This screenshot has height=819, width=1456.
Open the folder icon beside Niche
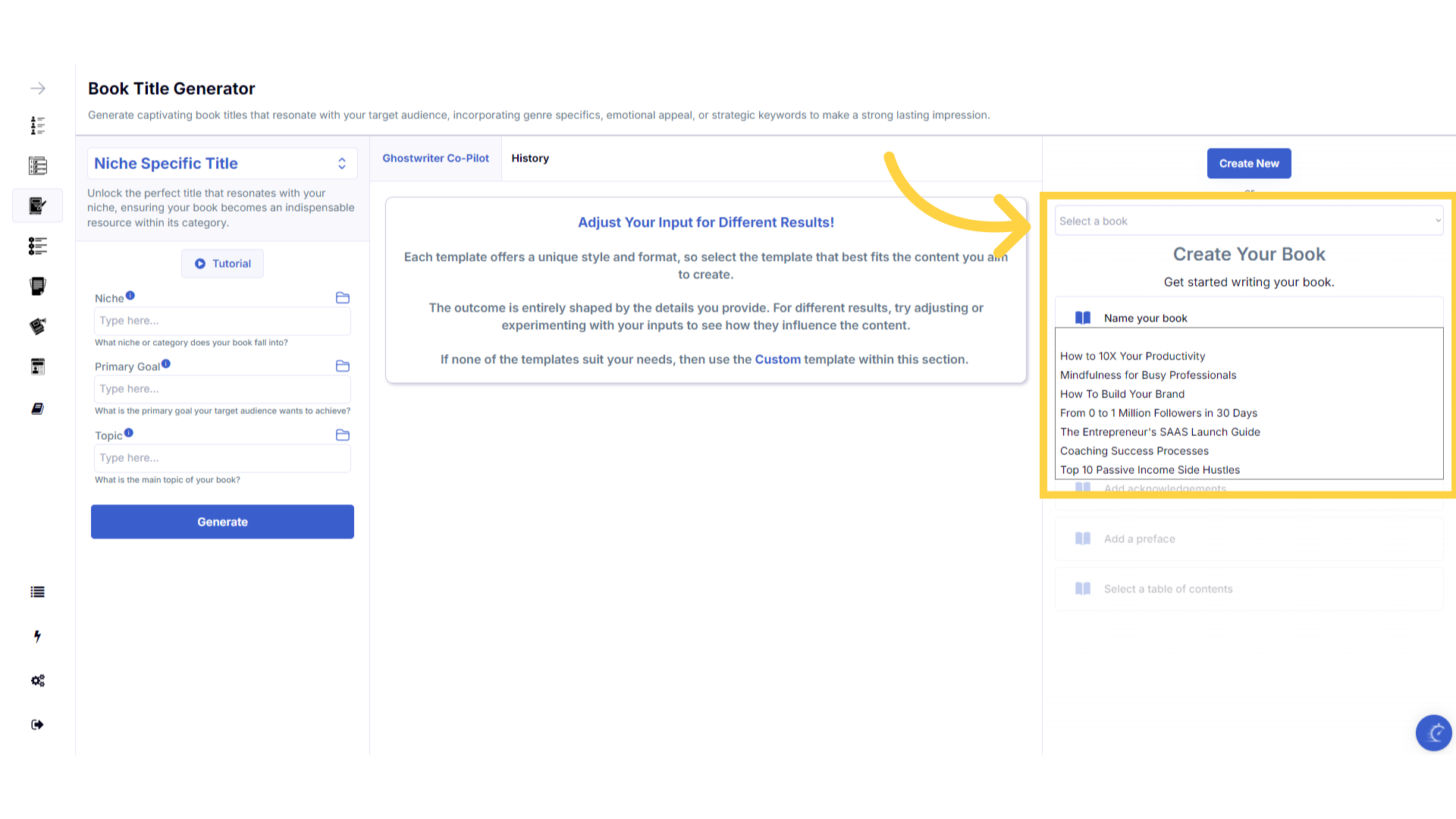pos(343,298)
